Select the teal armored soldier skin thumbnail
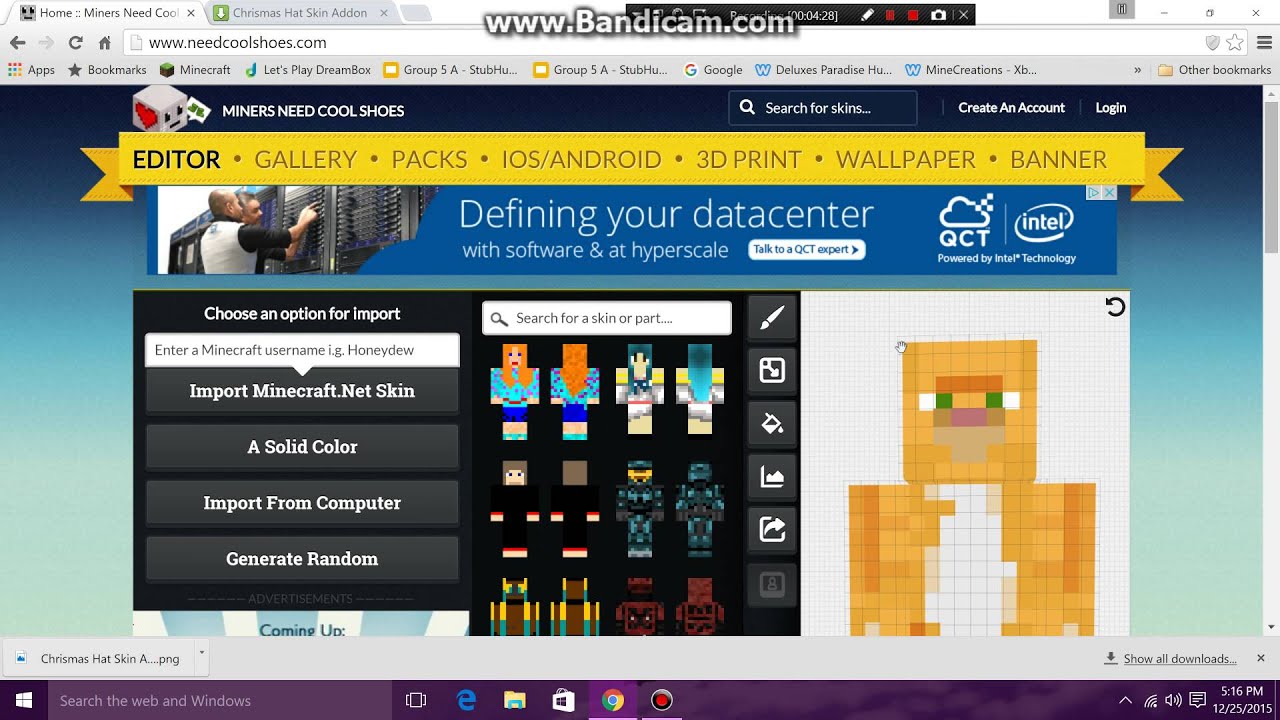The width and height of the screenshot is (1280, 720). (669, 509)
